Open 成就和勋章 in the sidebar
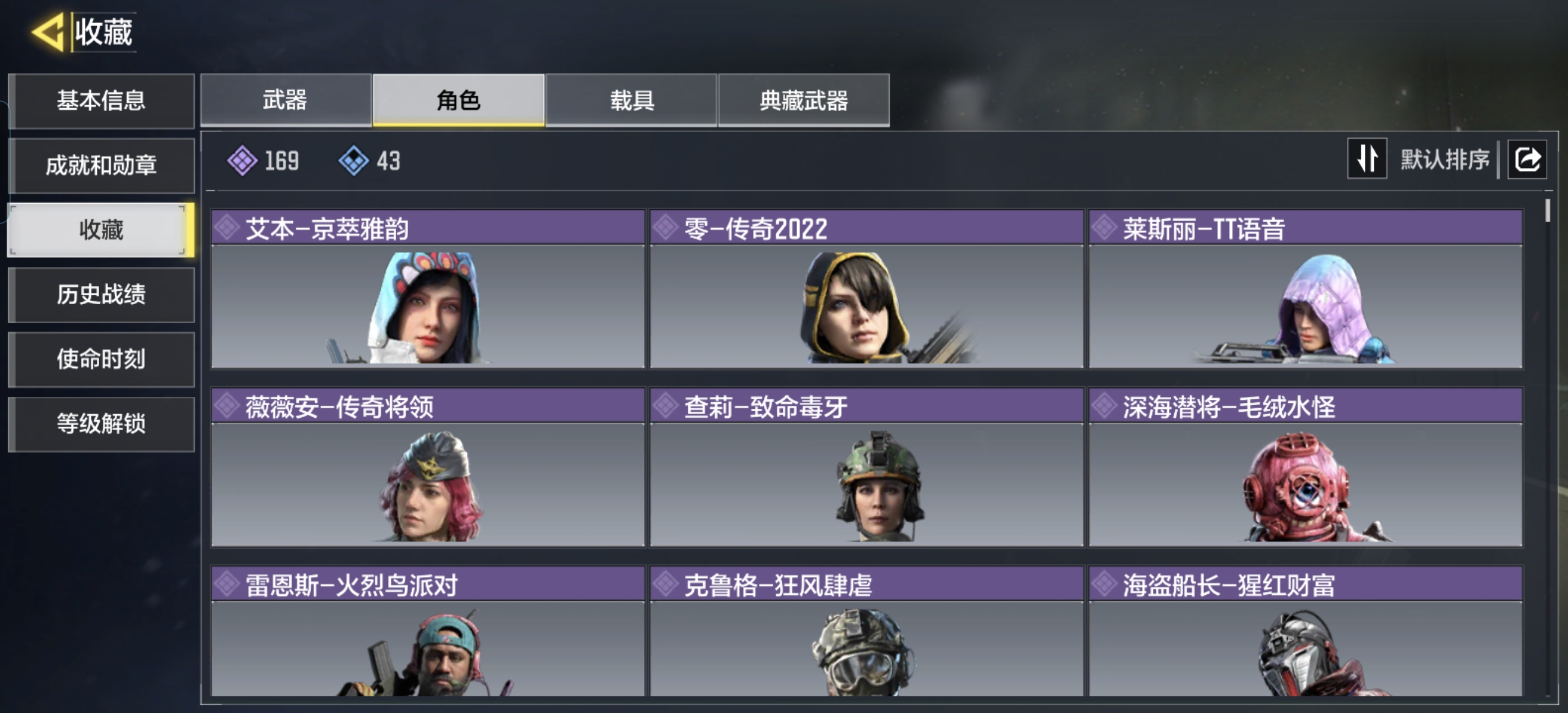1568x713 pixels. 102,166
